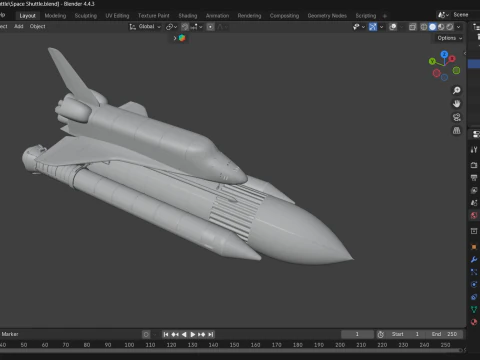Viewport: 480px width, 360px height.
Task: Click the auto-keying record button in the timeline
Action: (x=146, y=334)
